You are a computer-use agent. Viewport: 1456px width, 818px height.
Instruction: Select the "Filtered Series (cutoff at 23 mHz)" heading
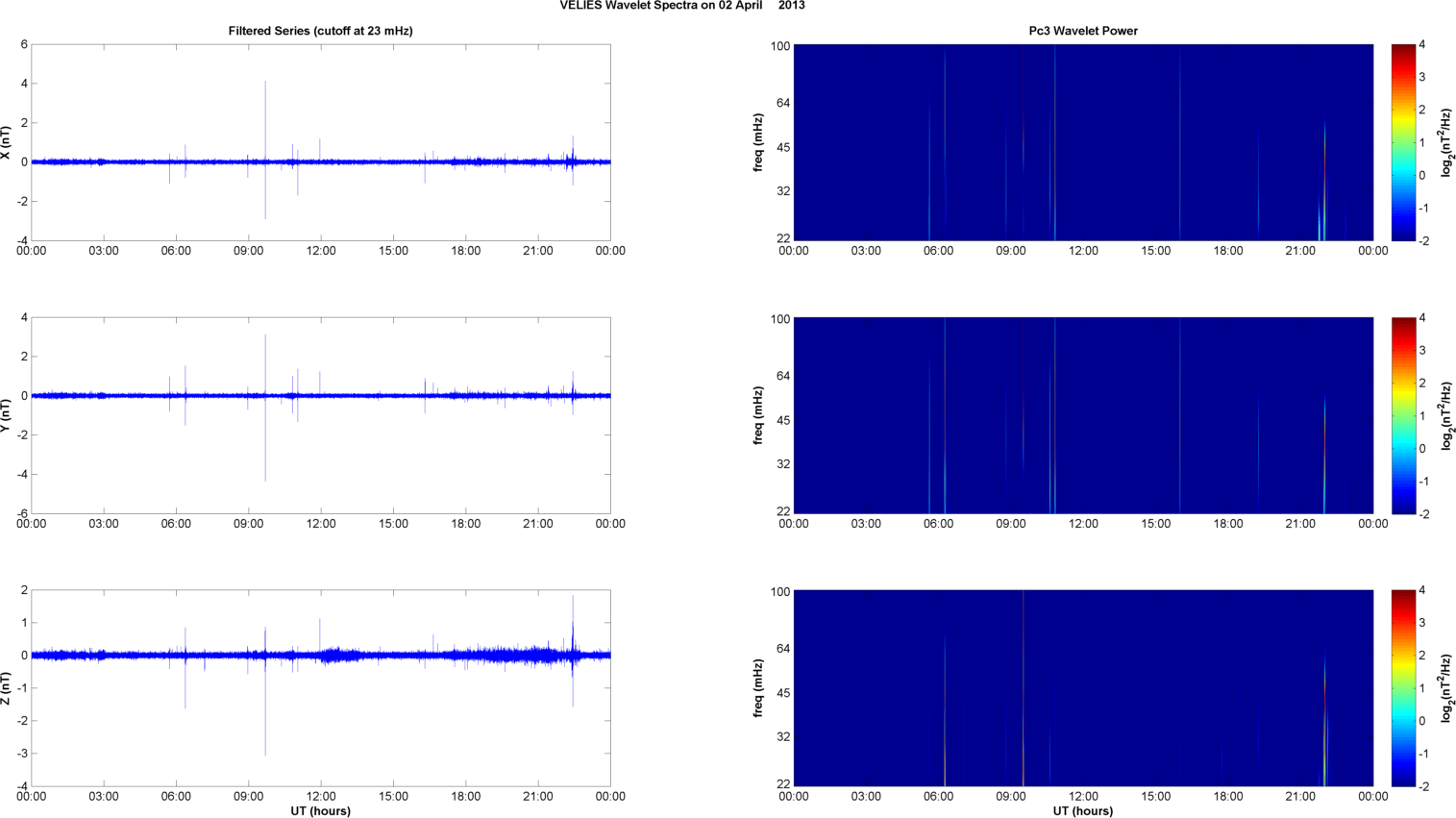320,31
